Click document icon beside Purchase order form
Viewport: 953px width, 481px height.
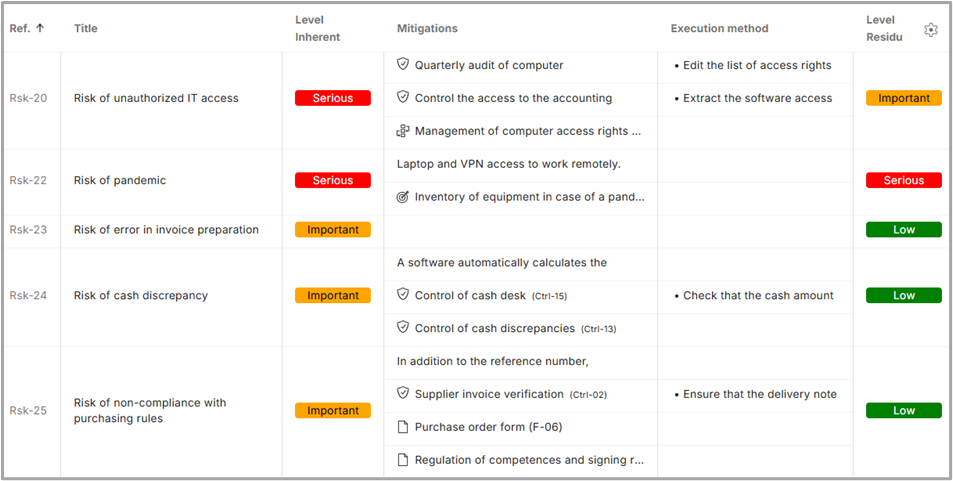403,427
